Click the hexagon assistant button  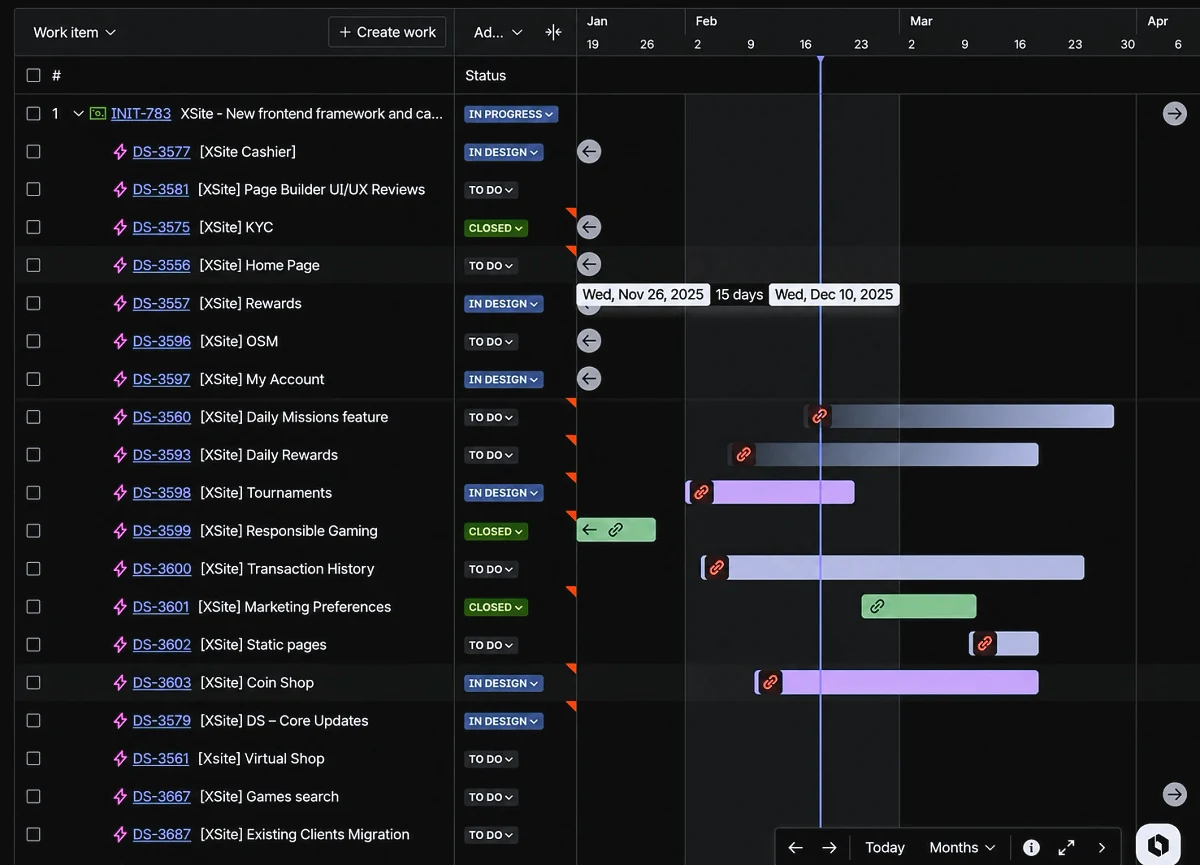click(x=1158, y=845)
